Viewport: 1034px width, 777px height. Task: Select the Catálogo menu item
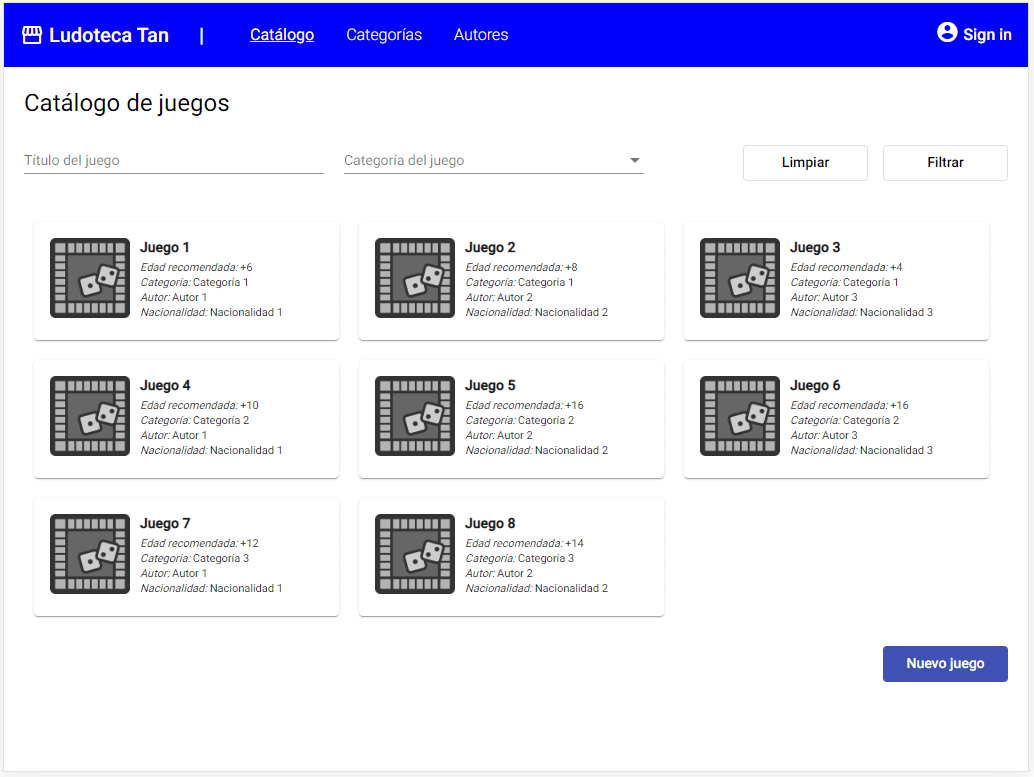coord(282,34)
